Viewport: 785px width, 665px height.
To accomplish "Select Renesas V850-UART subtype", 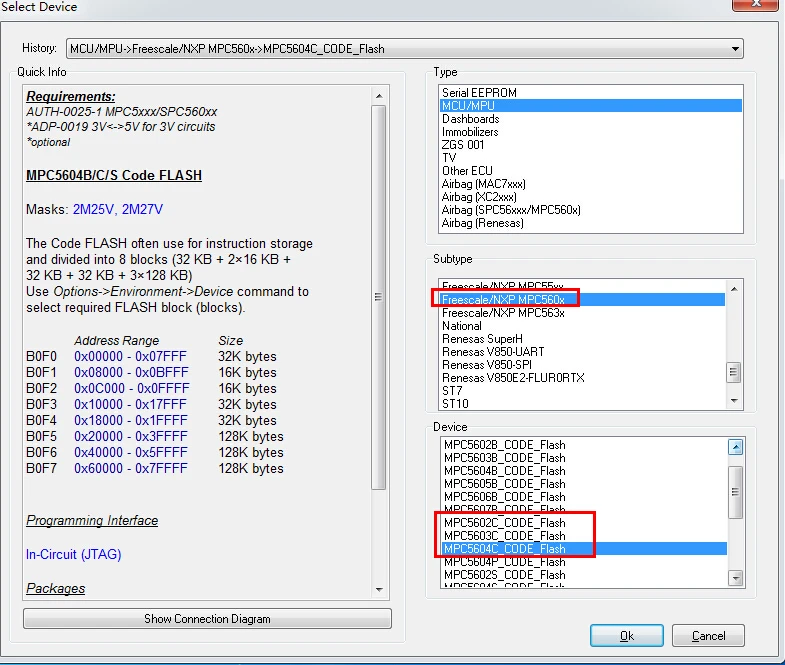I will [582, 352].
